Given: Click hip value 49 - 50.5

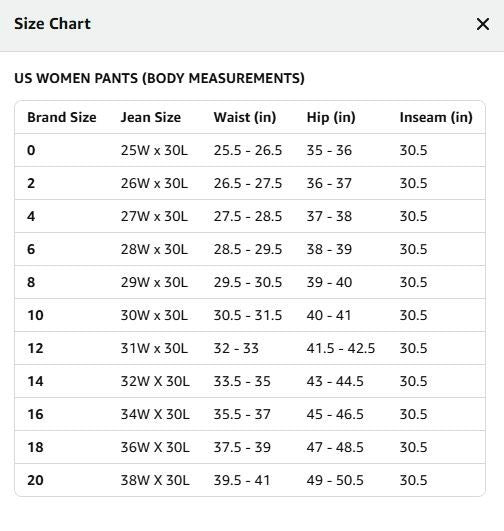Looking at the screenshot, I should click(x=335, y=480).
